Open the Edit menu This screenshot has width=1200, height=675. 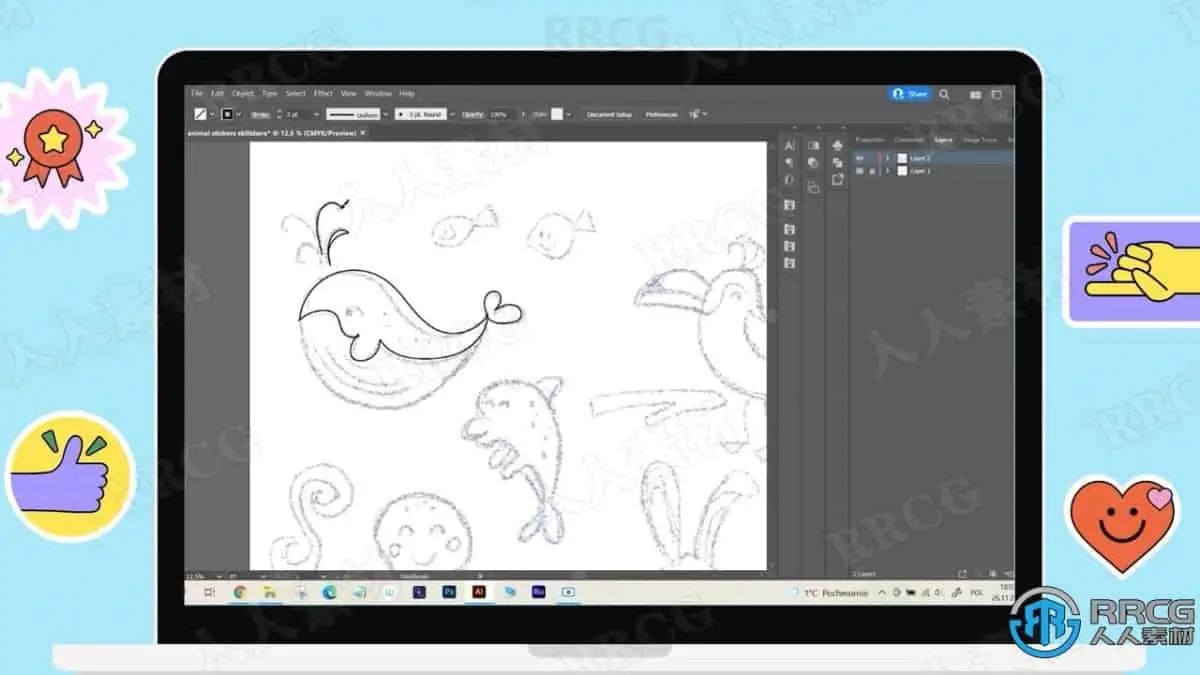pos(217,93)
